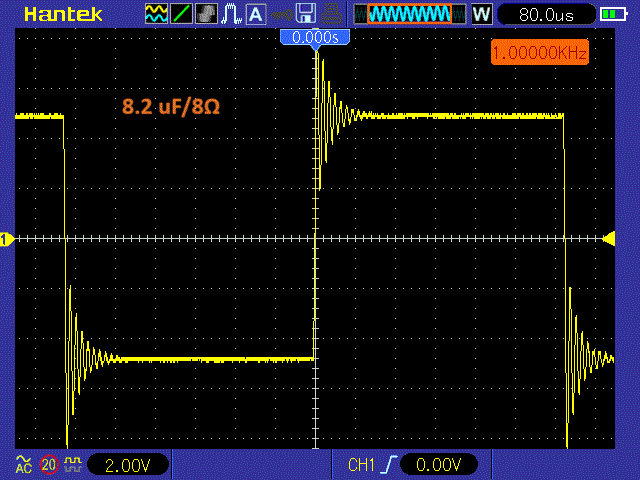Viewport: 640px width, 480px height.
Task: Click the key lock icon
Action: pyautogui.click(x=281, y=15)
